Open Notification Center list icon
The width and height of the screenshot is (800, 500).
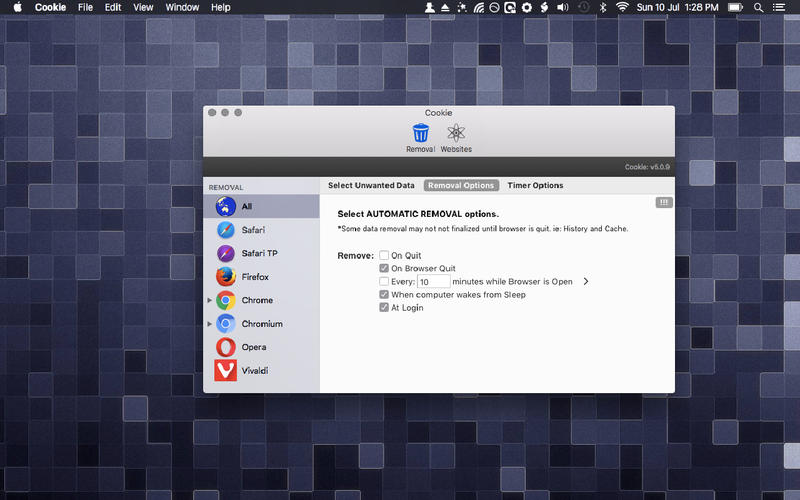(x=779, y=7)
